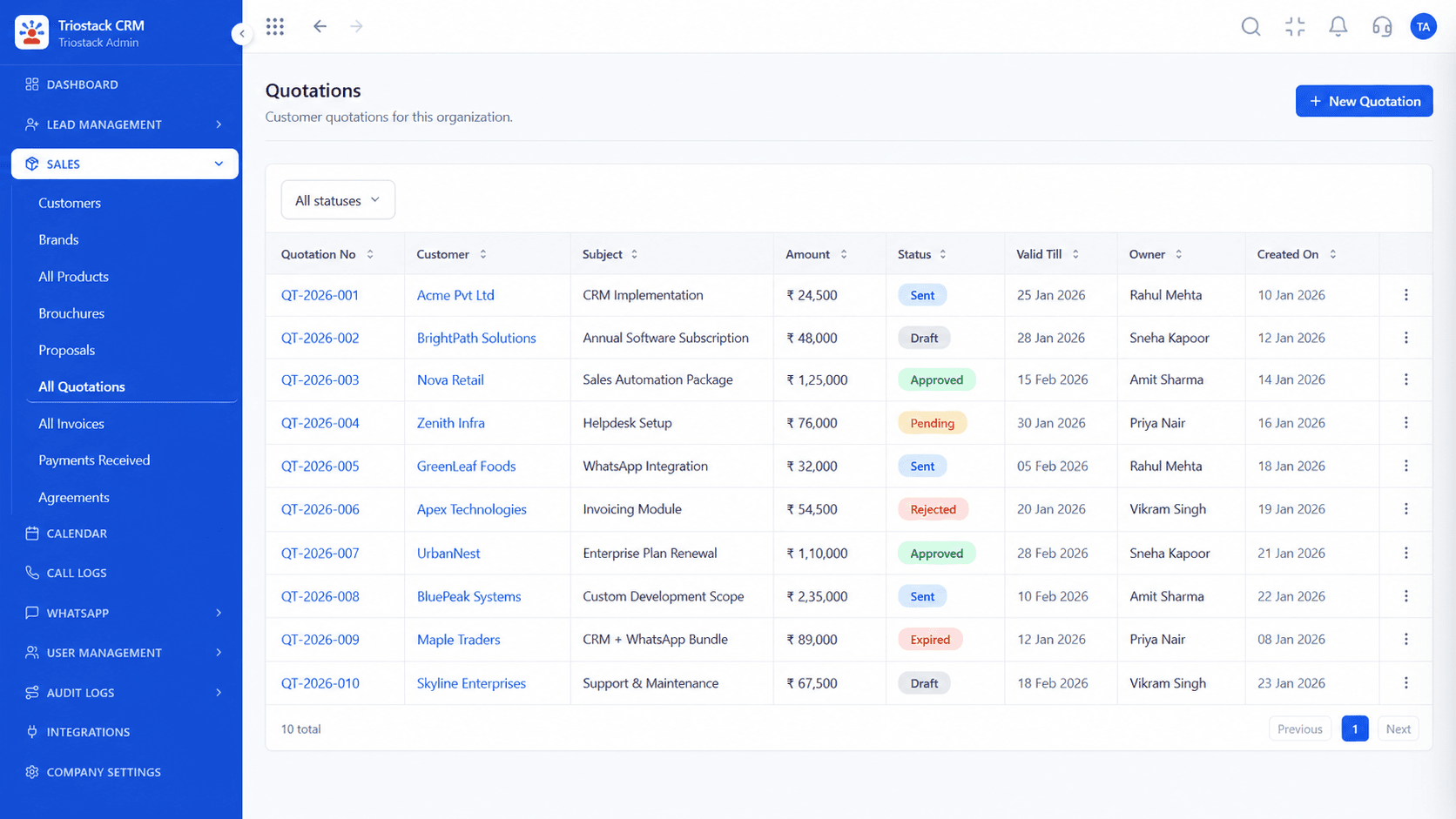The width and height of the screenshot is (1456, 819).
Task: Sort by the Valid Till column arrows
Action: coord(1075,254)
